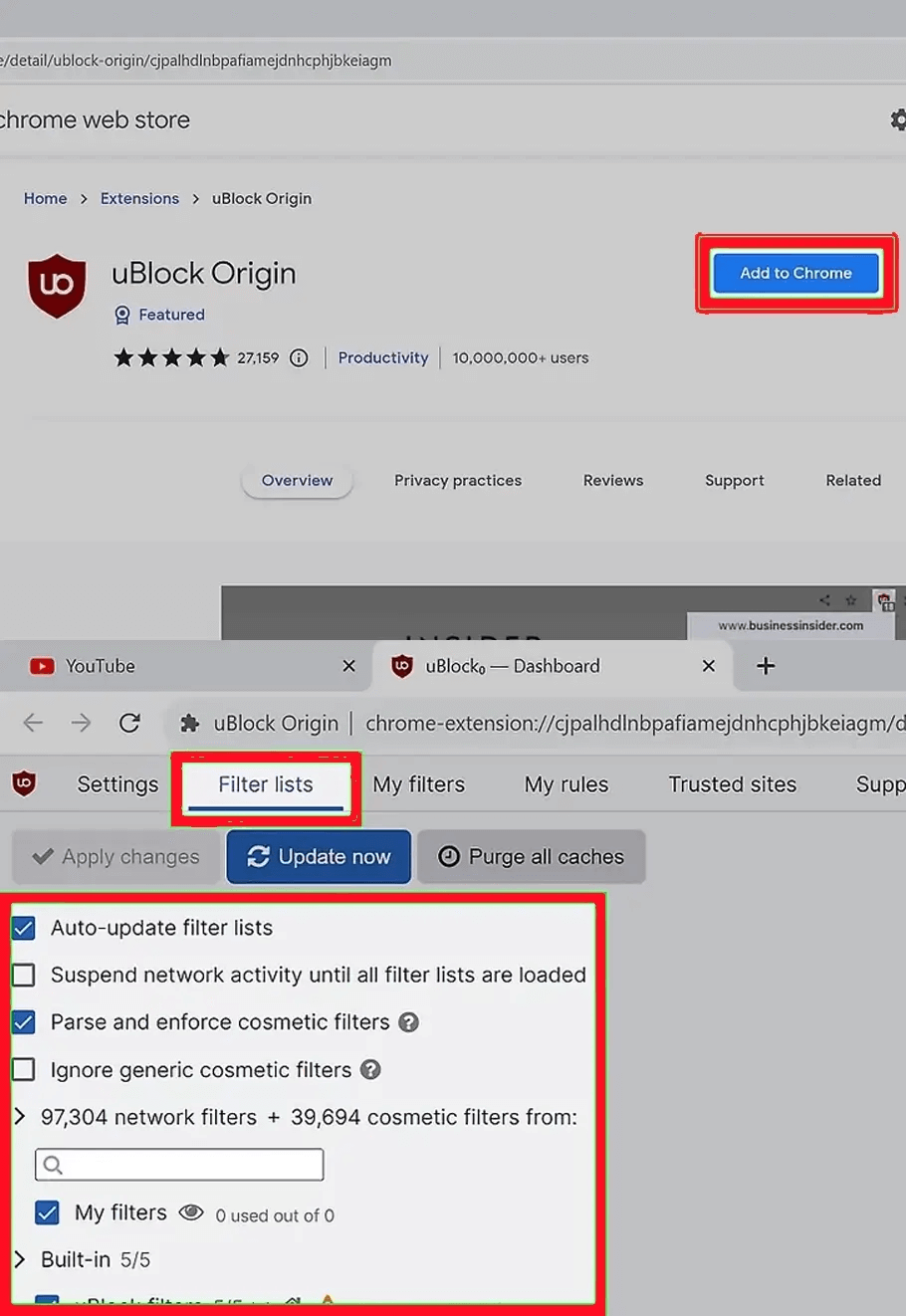Expand the Built-in filter group

tap(20, 1259)
